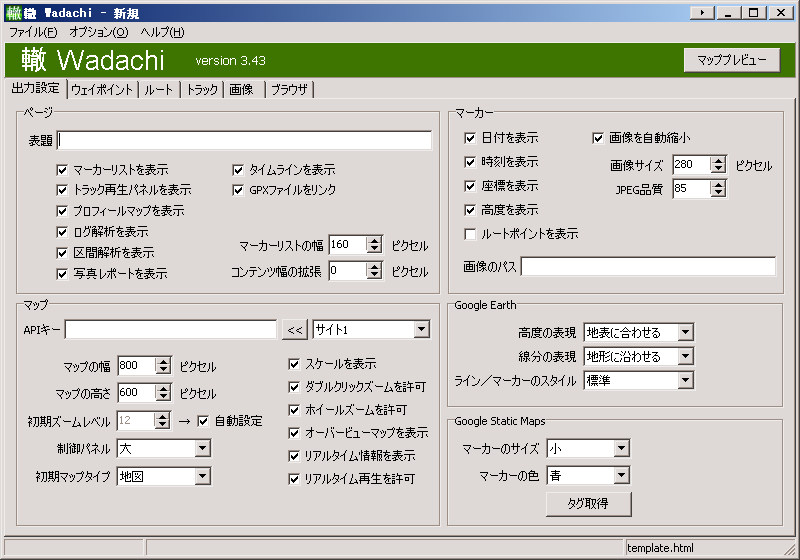This screenshot has height=560, width=800.
Task: Open ライン/マーカーのスタイル dropdown
Action: point(639,380)
